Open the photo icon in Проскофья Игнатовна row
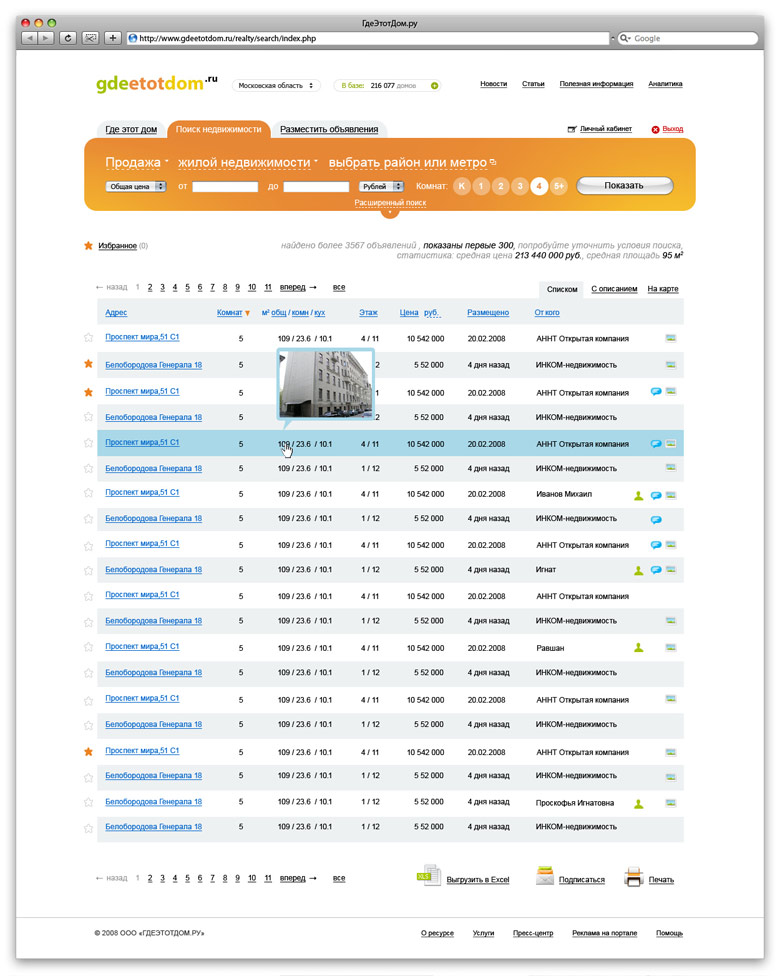780x976 pixels. [671, 802]
